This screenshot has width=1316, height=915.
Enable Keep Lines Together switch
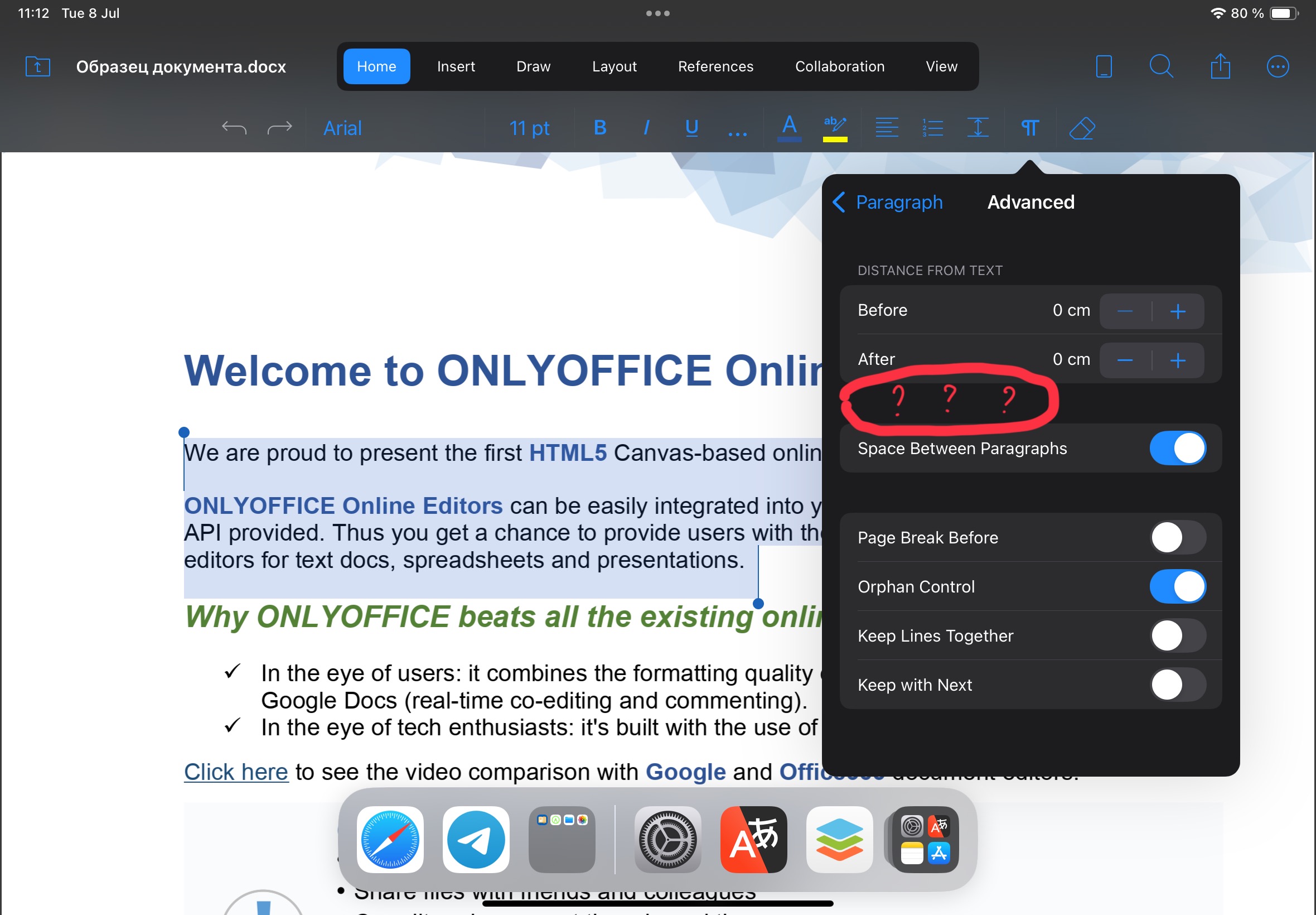1177,635
